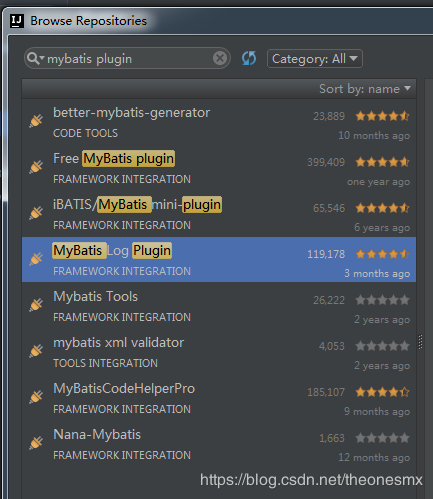433x499 pixels.
Task: Click the splitter grip beside plugin list
Action: tap(420, 342)
